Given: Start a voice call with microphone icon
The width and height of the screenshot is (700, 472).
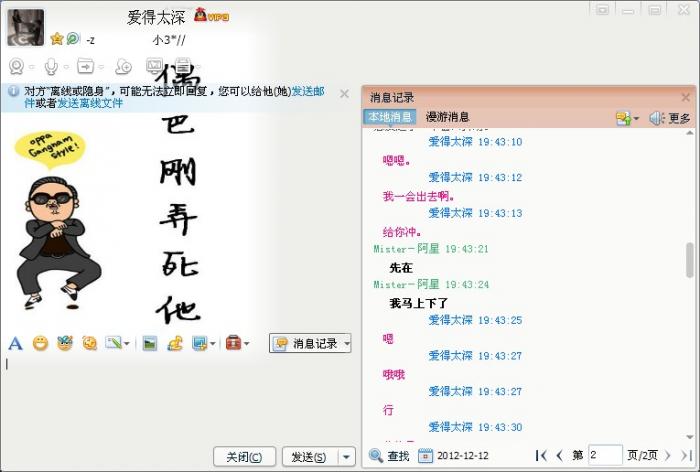Looking at the screenshot, I should (51, 67).
